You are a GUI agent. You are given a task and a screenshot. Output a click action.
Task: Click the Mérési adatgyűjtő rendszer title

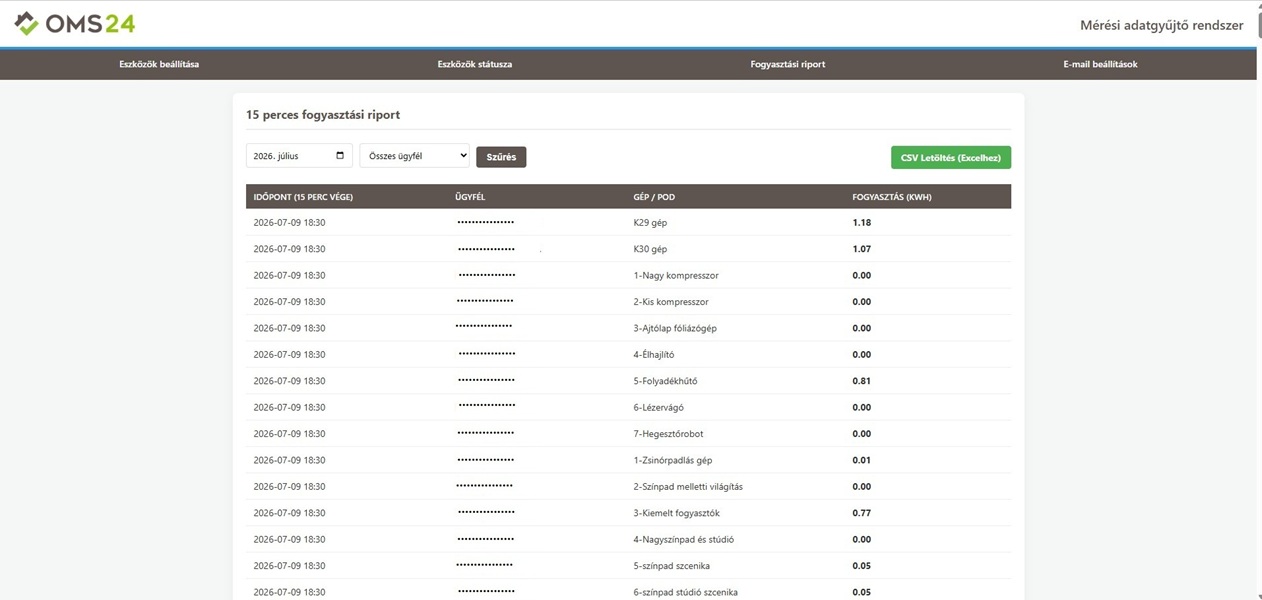pos(1162,25)
